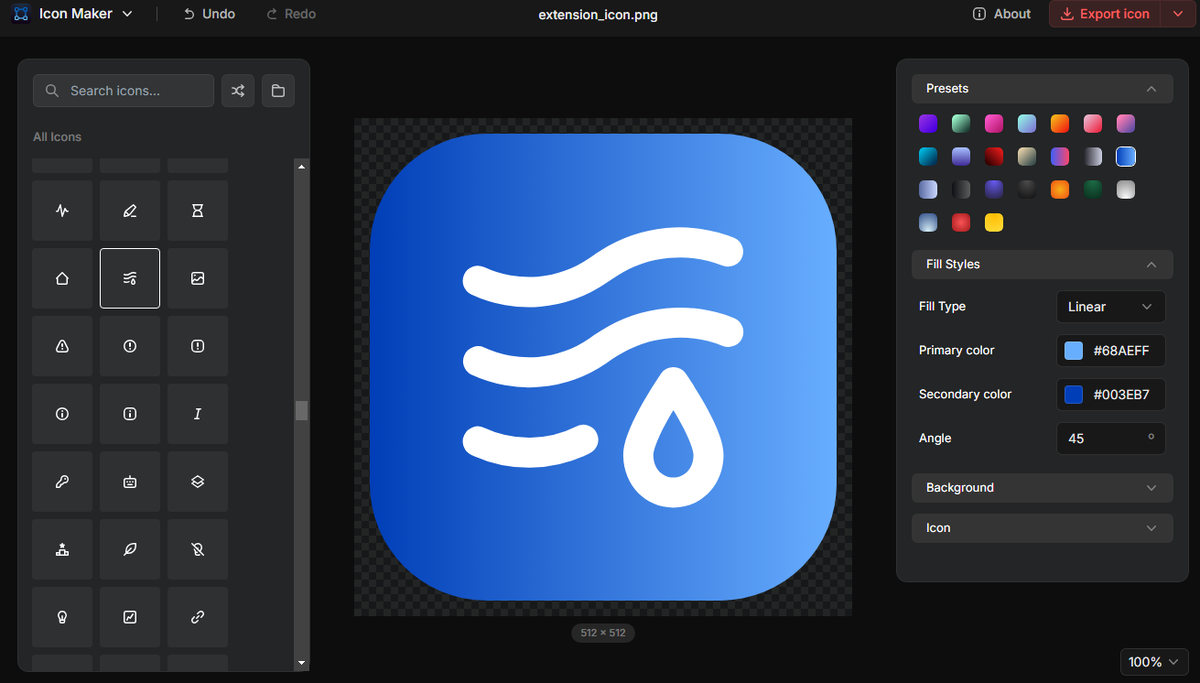Select the italic letter icon

point(198,414)
